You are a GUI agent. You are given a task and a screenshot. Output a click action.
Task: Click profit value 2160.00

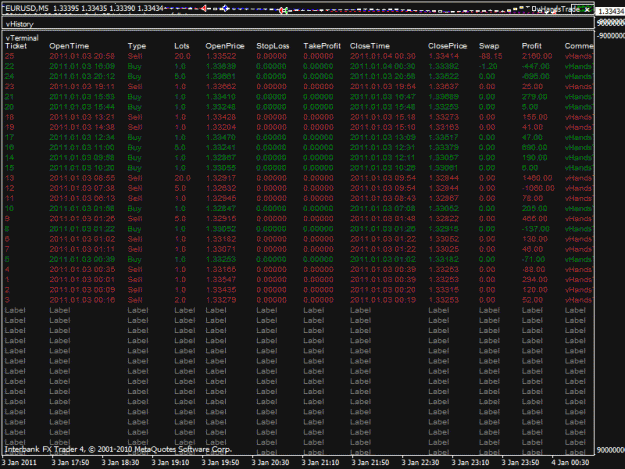537,56
